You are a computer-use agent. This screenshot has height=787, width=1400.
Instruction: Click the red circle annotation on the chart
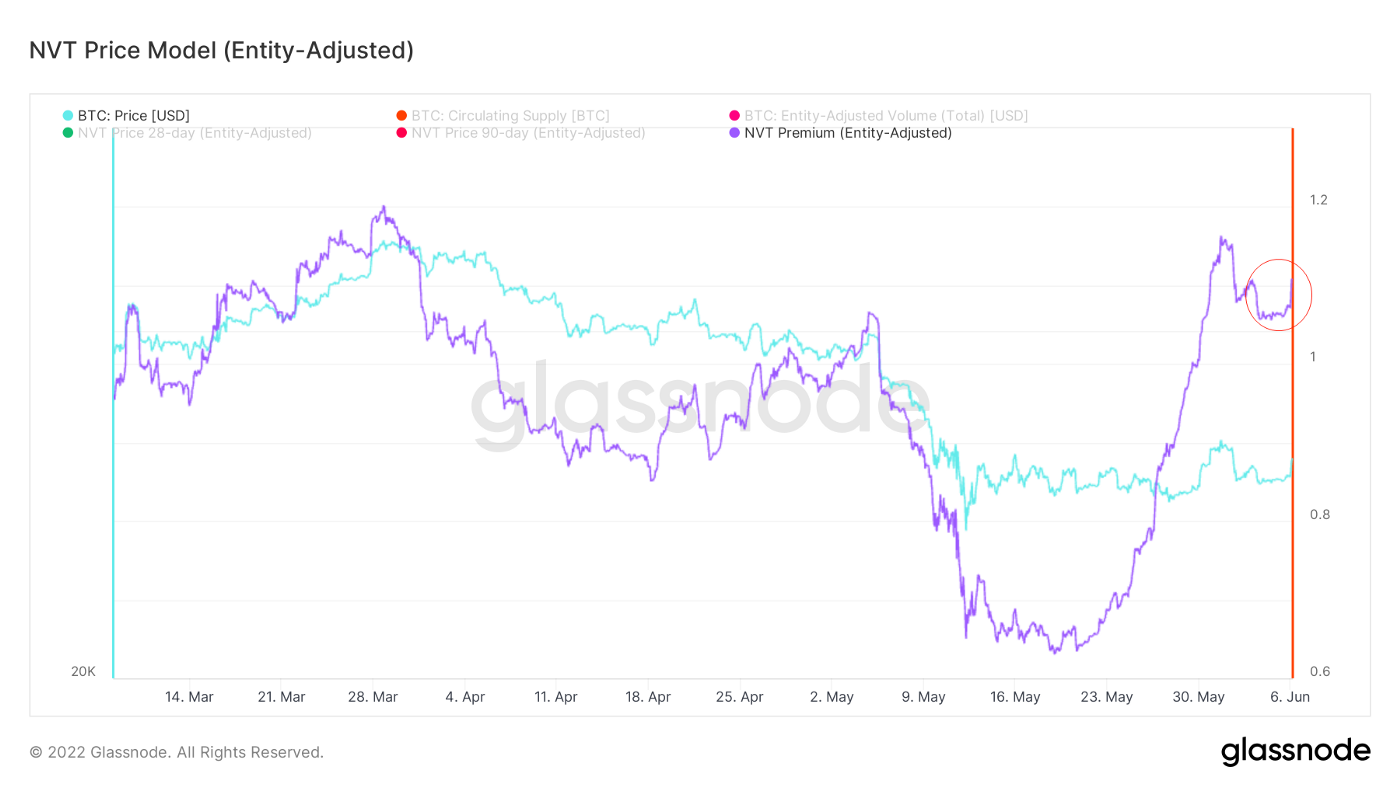(x=1279, y=295)
